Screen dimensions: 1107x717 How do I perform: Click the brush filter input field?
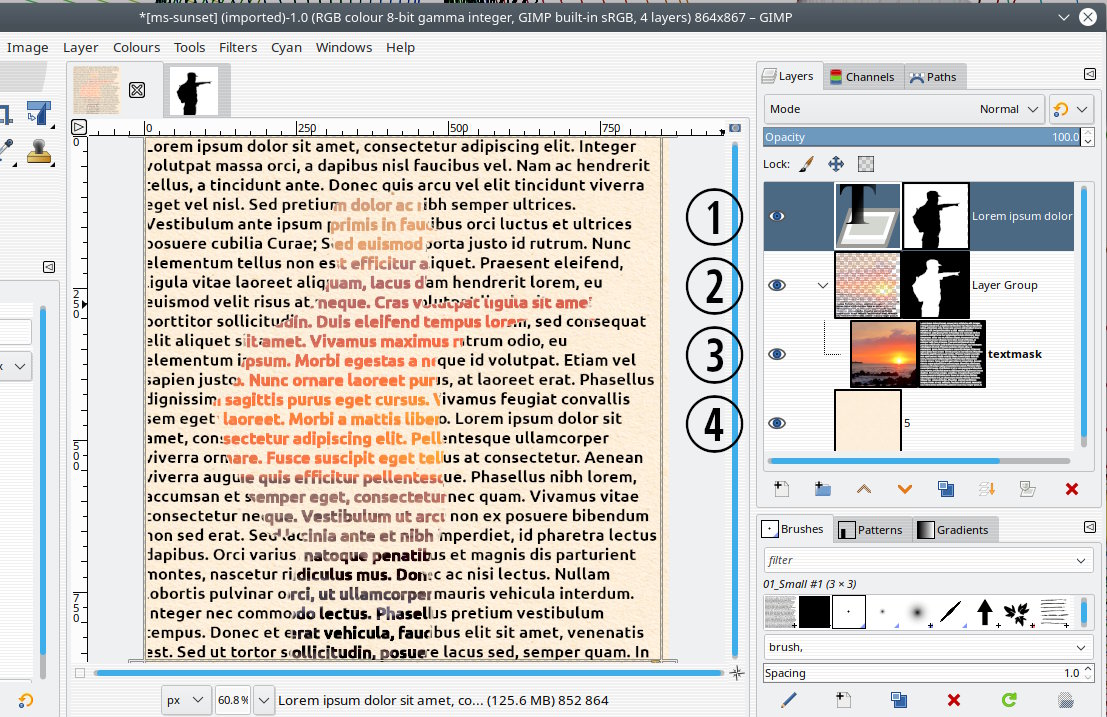918,560
